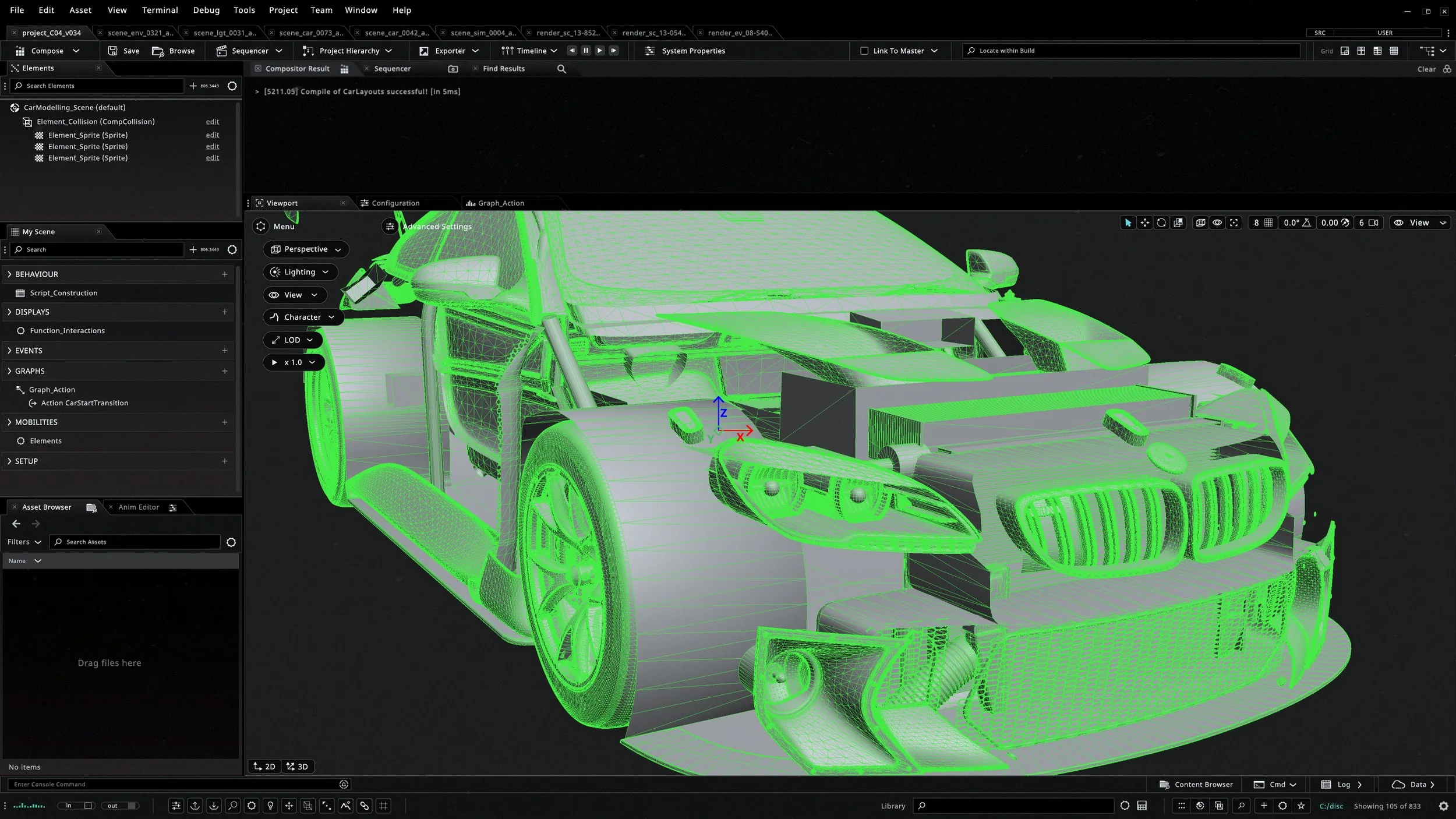Click the mountain landscape icon in bottom toolbar

point(345,806)
